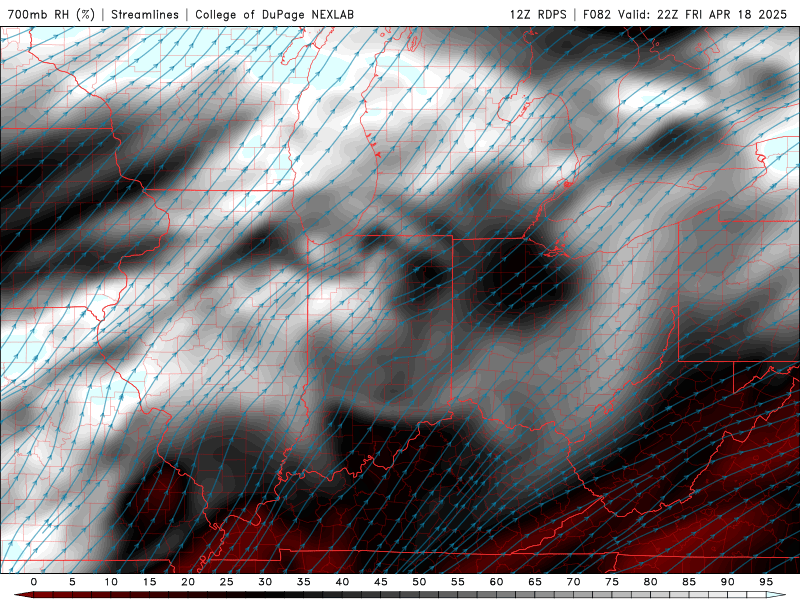The width and height of the screenshot is (800, 600).
Task: Click the 'F082' forecast hour label
Action: pyautogui.click(x=597, y=14)
